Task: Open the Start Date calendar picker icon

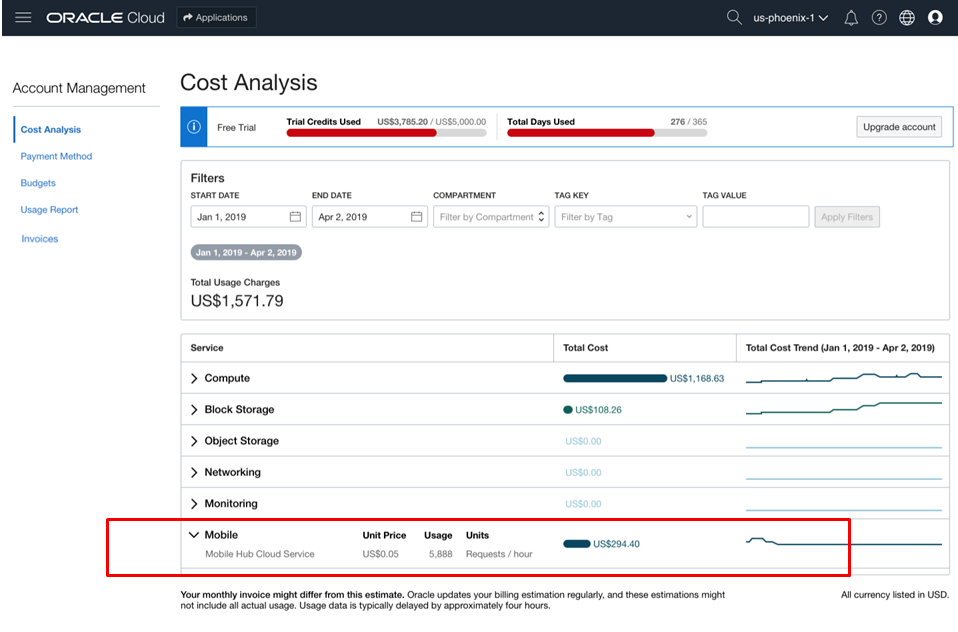Action: 295,217
